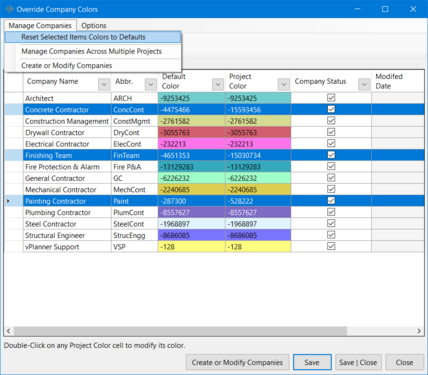Click the StrucEngg abbreviation cell
Viewport: 428px width, 375px height.
[x=135, y=235]
